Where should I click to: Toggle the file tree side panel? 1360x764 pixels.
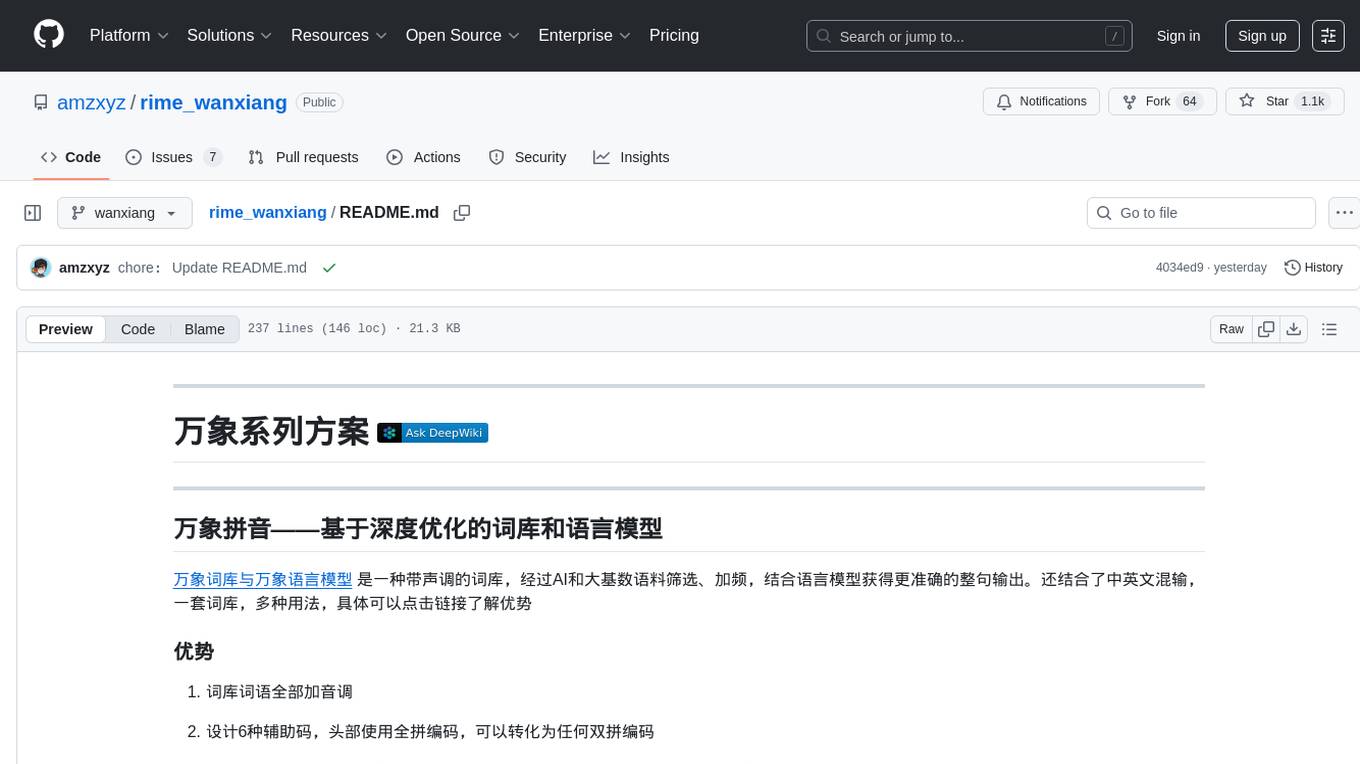[x=33, y=213]
